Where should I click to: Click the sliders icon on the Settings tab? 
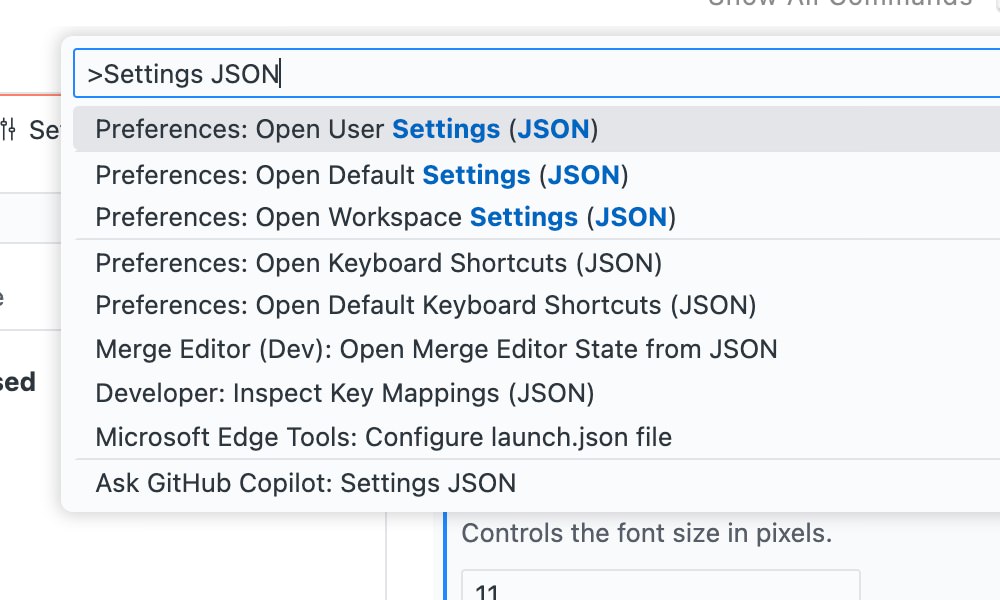[8, 130]
